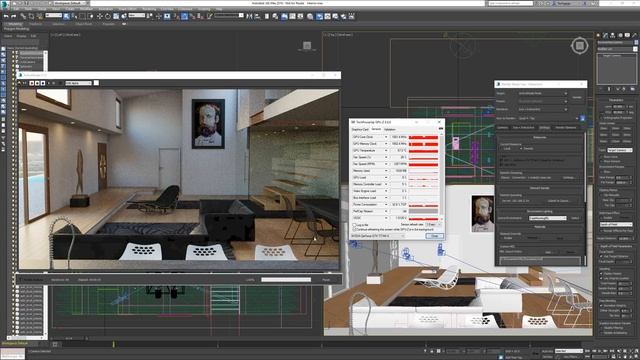Switch to the Hierarchy command panel tab

613,36
